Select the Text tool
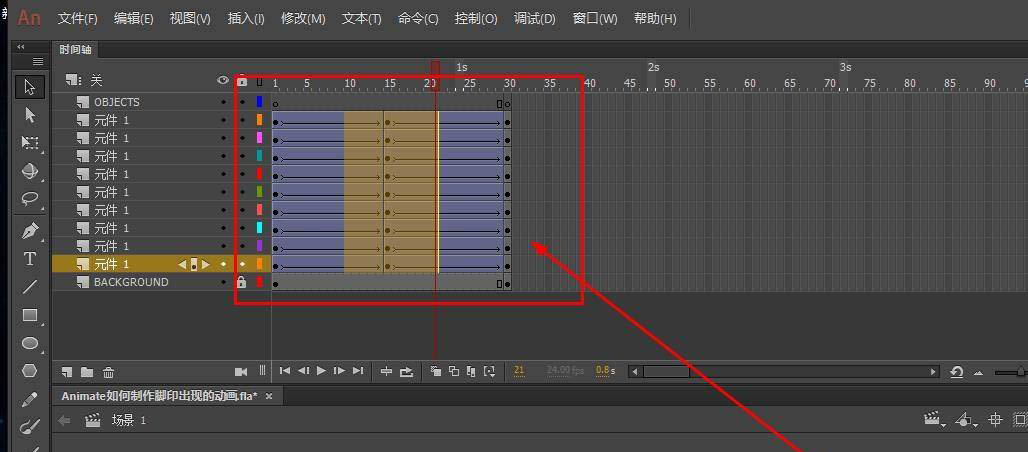This screenshot has height=452, width=1028. coord(30,259)
